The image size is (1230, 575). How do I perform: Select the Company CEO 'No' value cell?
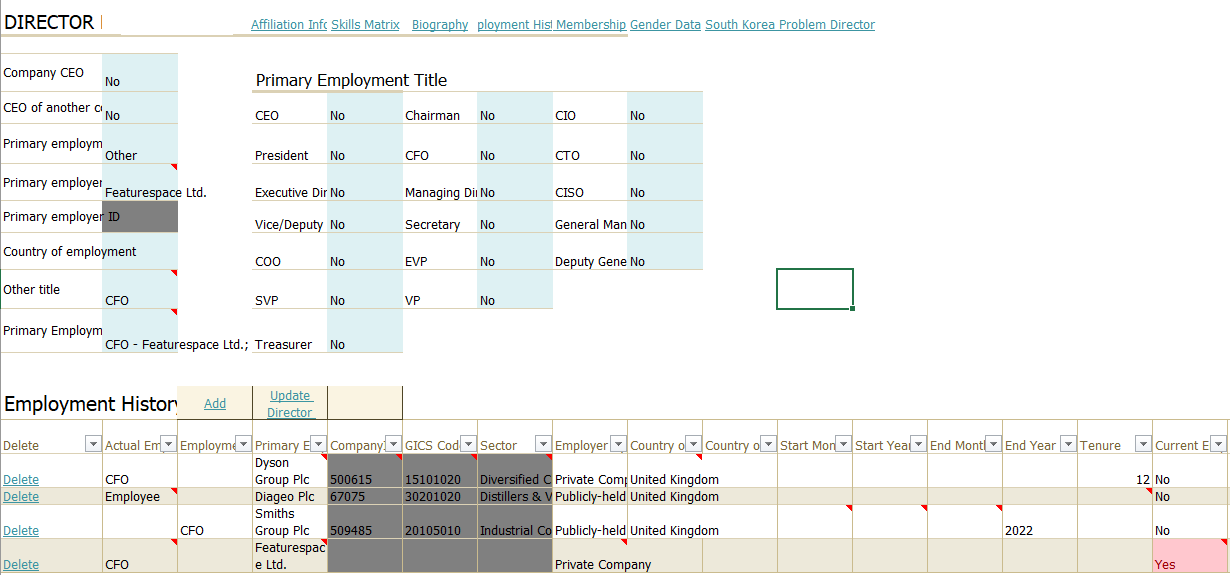pos(140,73)
